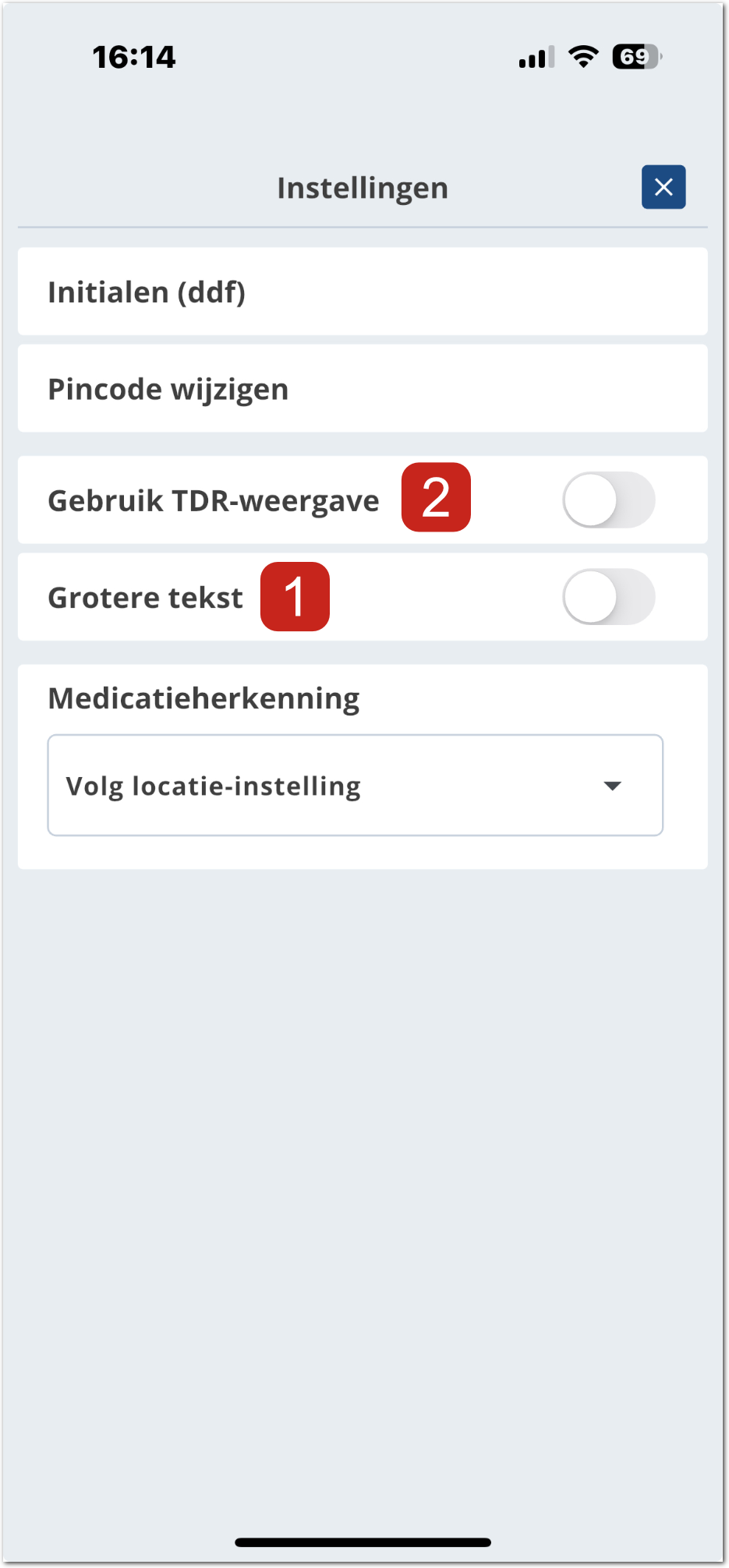Viewport: 729px width, 1568px height.
Task: Tap the red number 1 badge
Action: tap(295, 596)
